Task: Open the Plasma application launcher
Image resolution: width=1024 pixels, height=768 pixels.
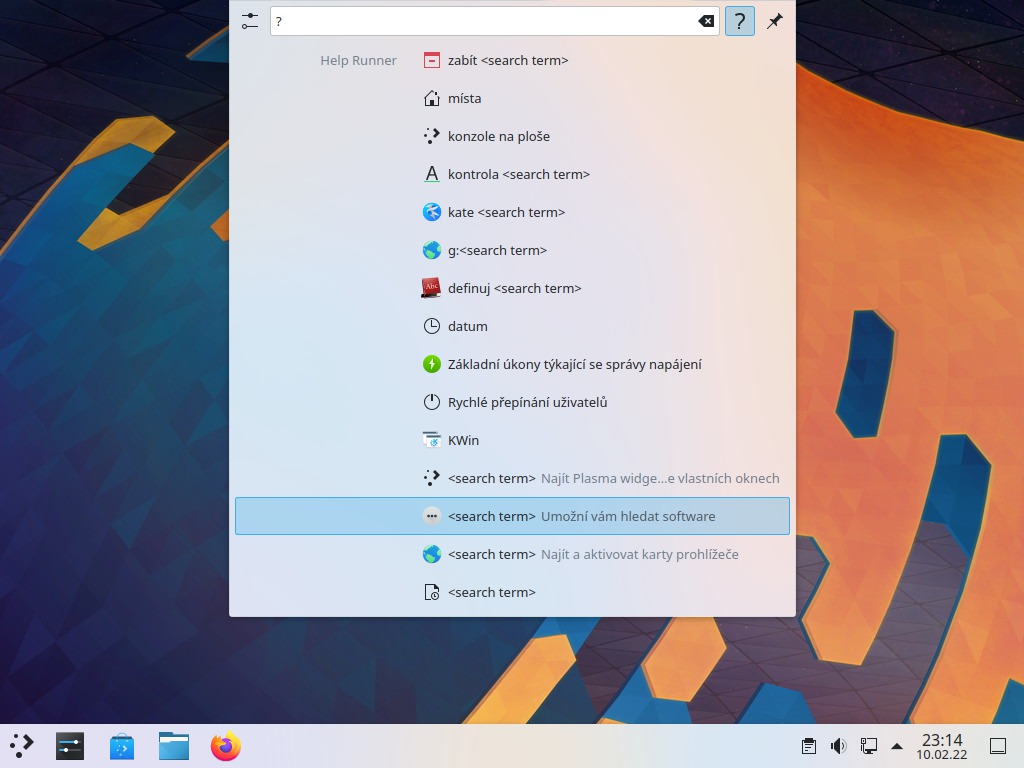Action: click(20, 746)
